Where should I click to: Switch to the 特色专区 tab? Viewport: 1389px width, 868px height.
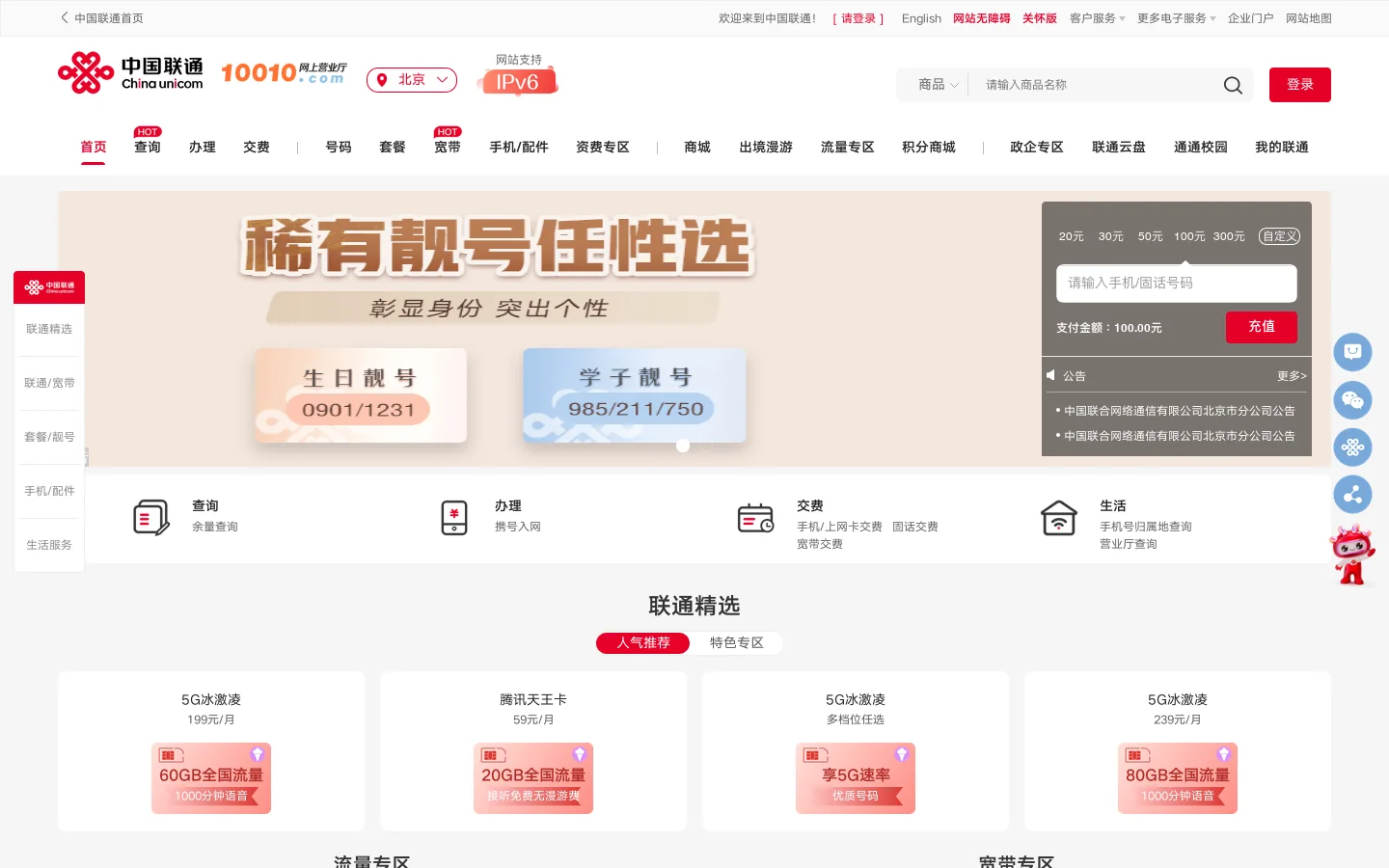point(736,643)
